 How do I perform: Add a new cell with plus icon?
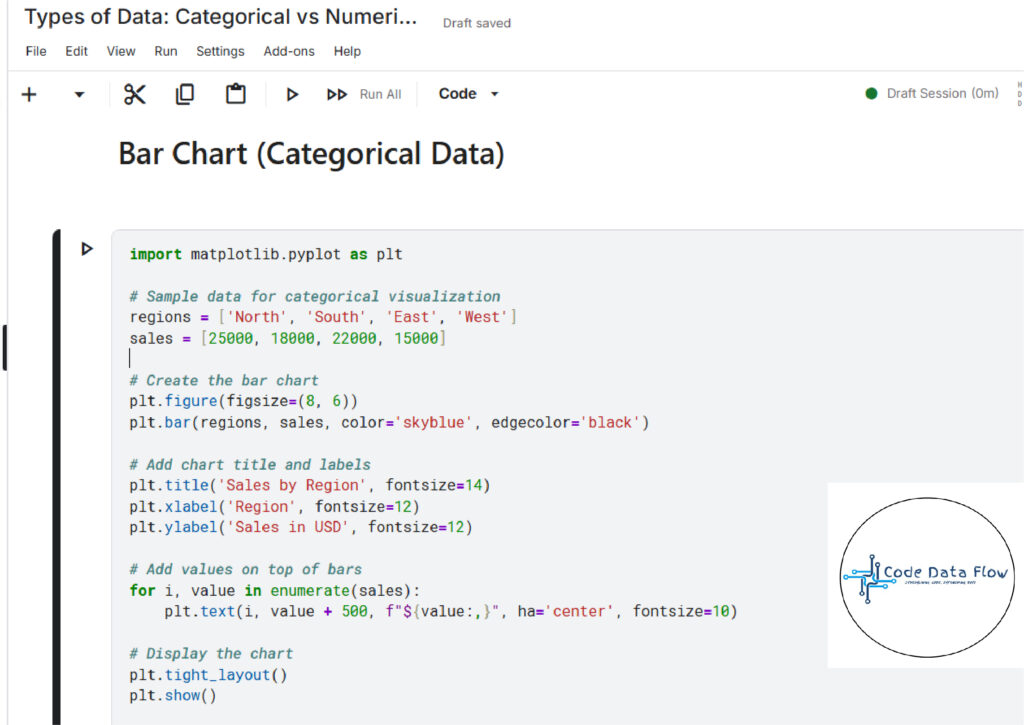(29, 95)
